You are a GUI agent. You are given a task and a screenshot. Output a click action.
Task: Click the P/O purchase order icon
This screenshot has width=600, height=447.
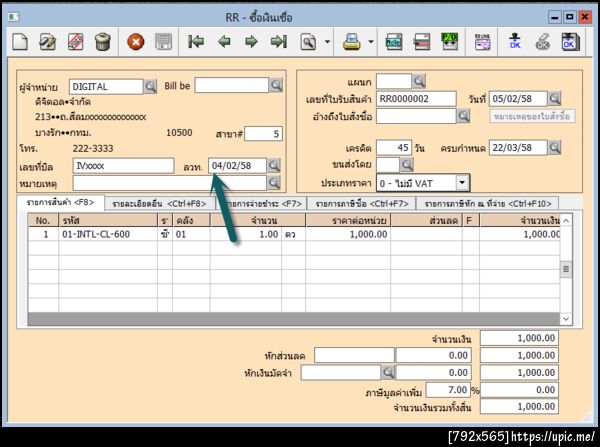pos(449,42)
